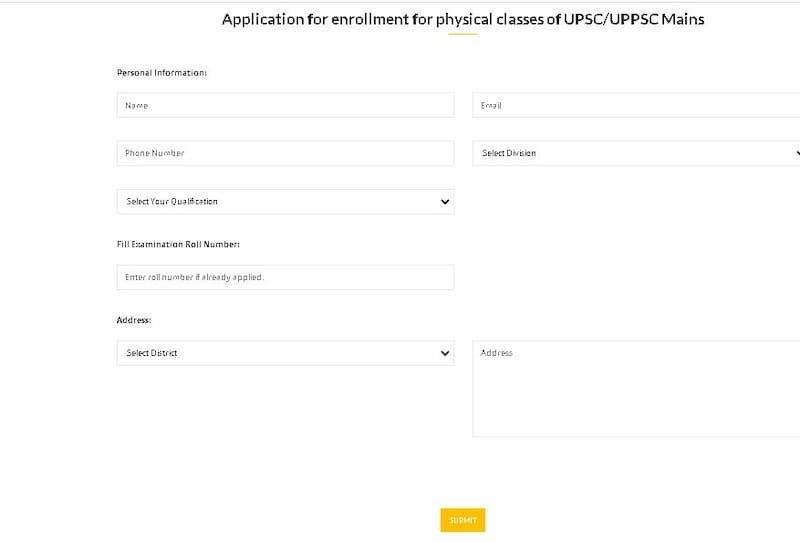Click inside the Address text area
Viewport: 800px width, 543px height.
click(x=636, y=388)
